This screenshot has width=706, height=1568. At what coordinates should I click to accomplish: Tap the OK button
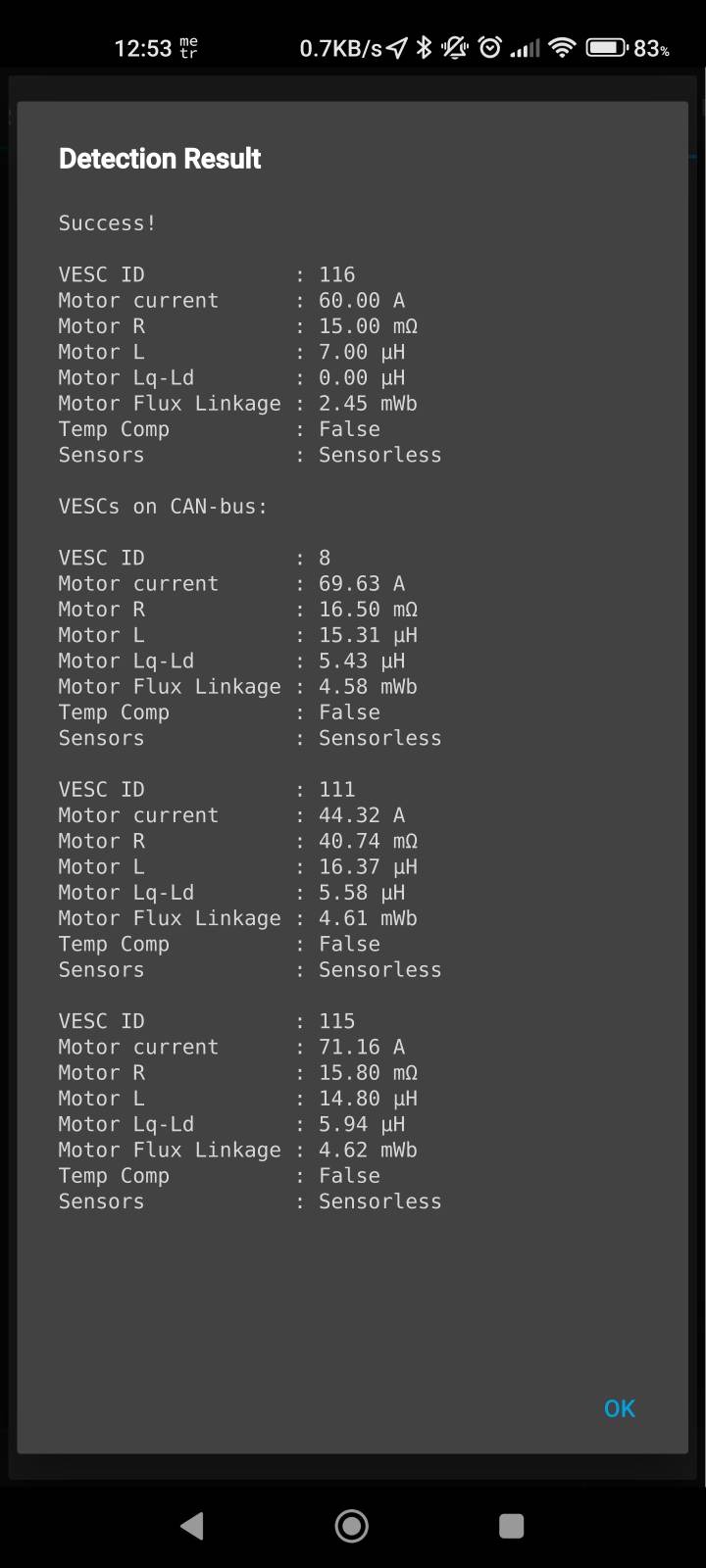pos(619,1408)
